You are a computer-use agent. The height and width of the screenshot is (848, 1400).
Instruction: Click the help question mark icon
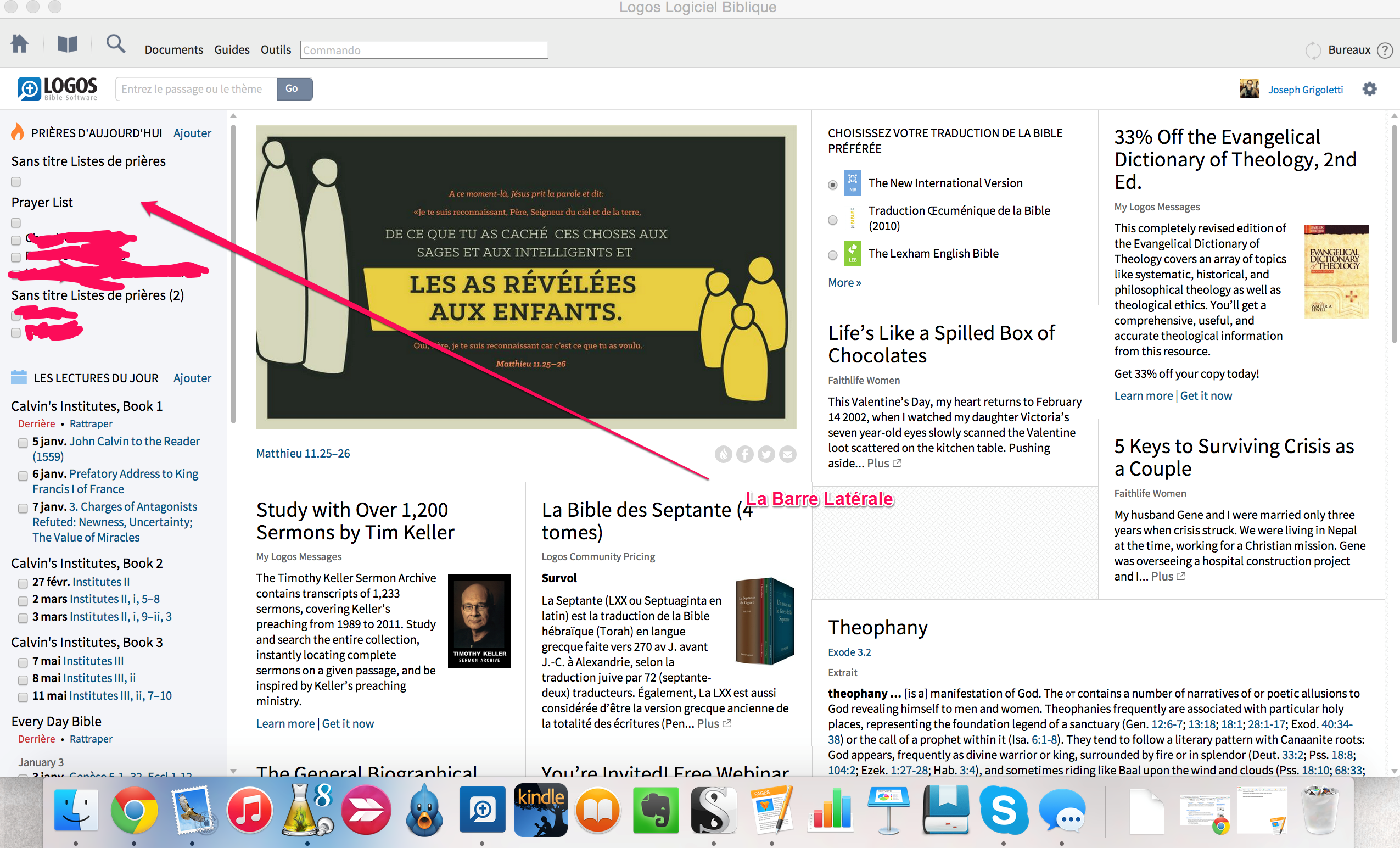[1385, 50]
